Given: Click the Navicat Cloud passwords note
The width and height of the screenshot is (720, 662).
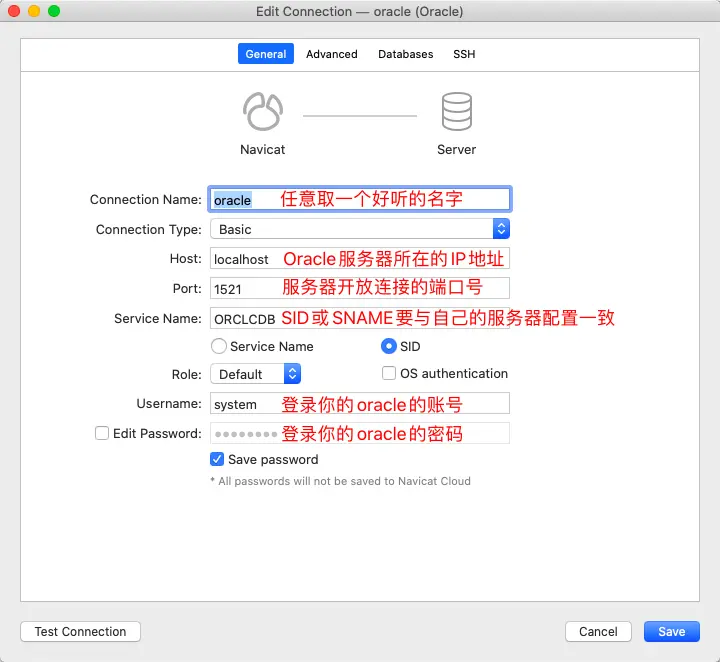Looking at the screenshot, I should (x=340, y=481).
